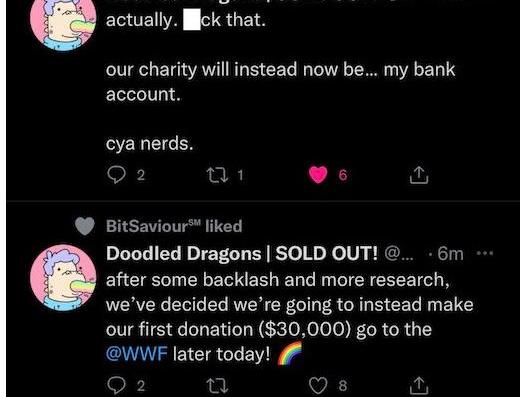The image size is (528, 397).
Task: Share the WWF donation tweet
Action: point(419,386)
